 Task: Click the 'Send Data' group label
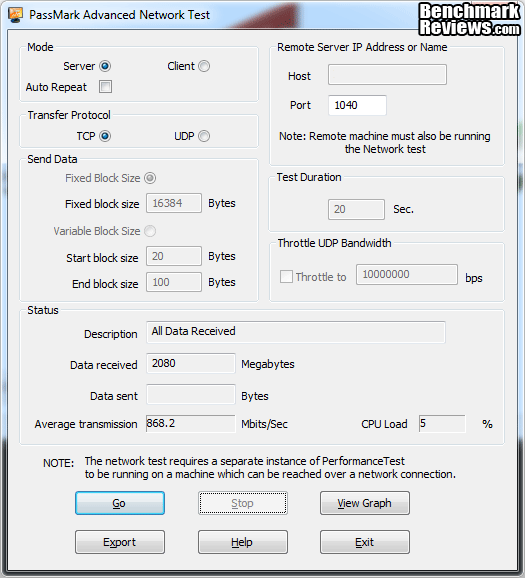pyautogui.click(x=52, y=159)
